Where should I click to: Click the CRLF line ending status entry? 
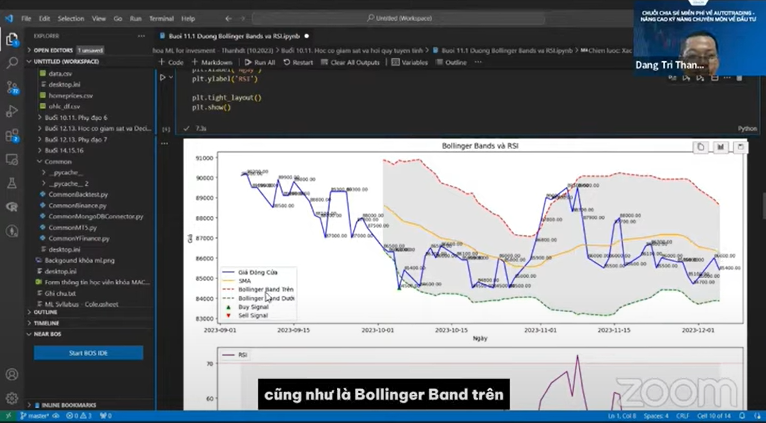tap(682, 416)
